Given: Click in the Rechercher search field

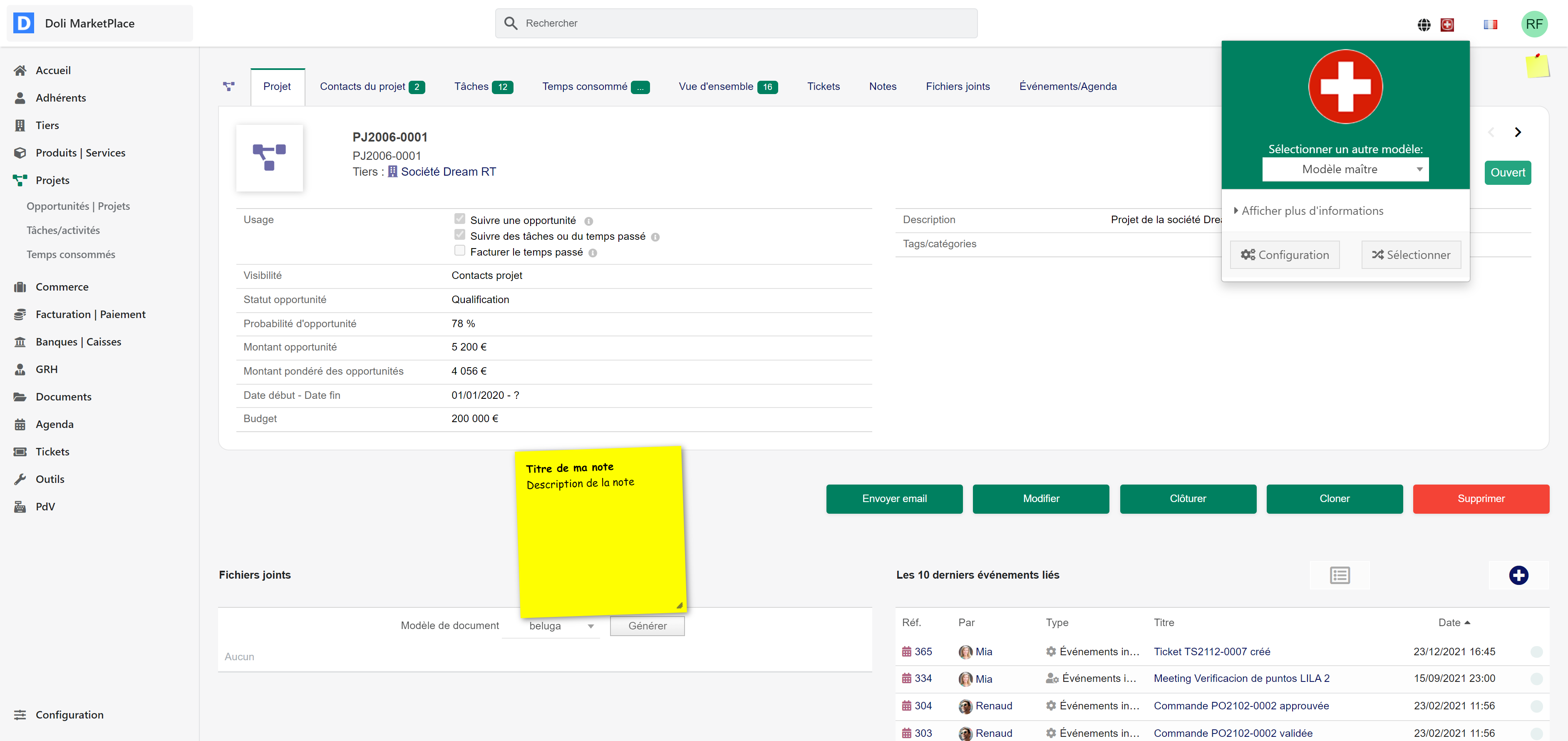Looking at the screenshot, I should [x=737, y=23].
